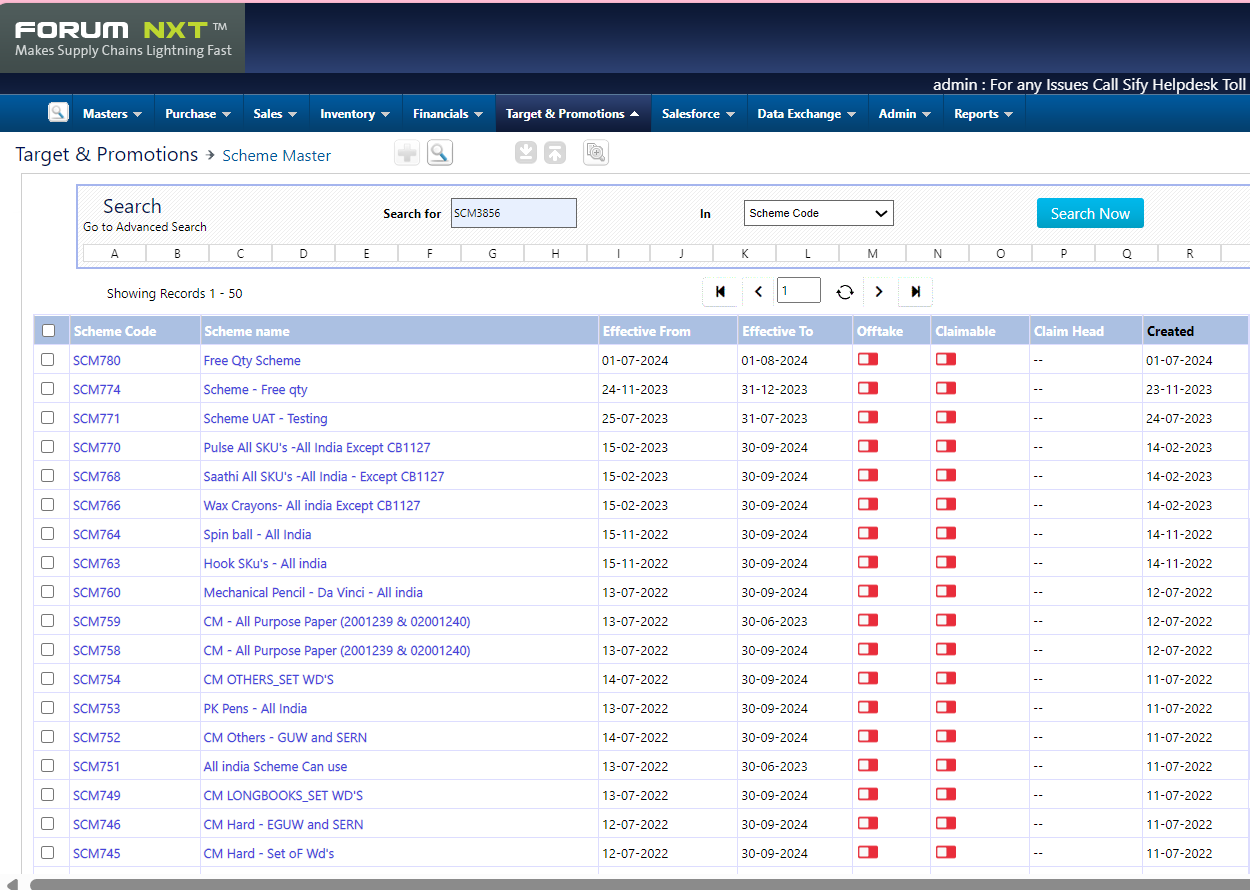The height and width of the screenshot is (890, 1250).
Task: Click the Claimable indicator for SCM771
Action: [x=945, y=418]
